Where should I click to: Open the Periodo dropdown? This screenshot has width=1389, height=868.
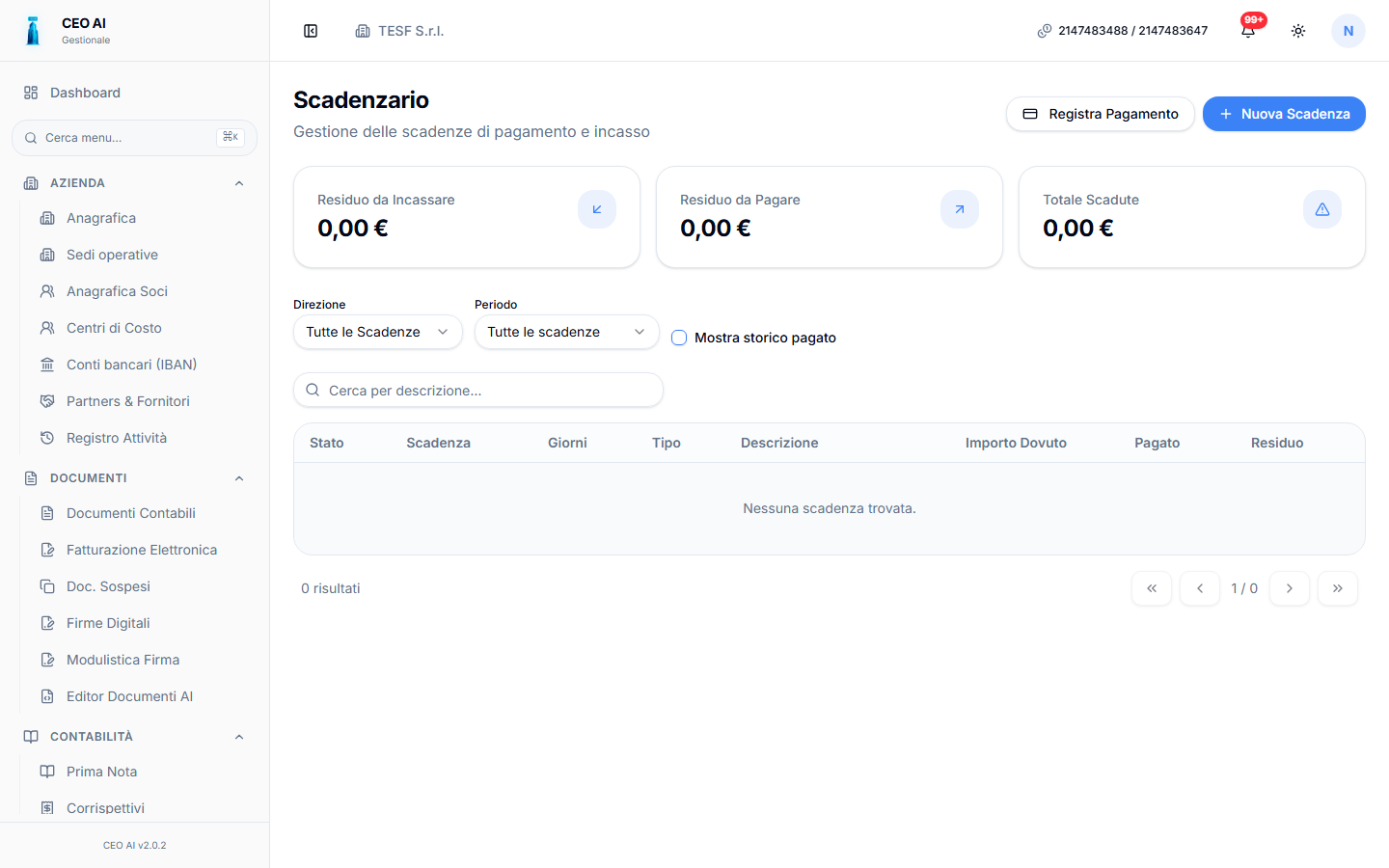[x=567, y=332]
